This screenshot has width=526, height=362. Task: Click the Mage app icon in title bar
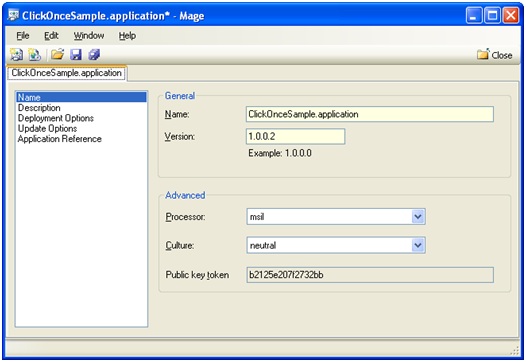click(x=13, y=15)
